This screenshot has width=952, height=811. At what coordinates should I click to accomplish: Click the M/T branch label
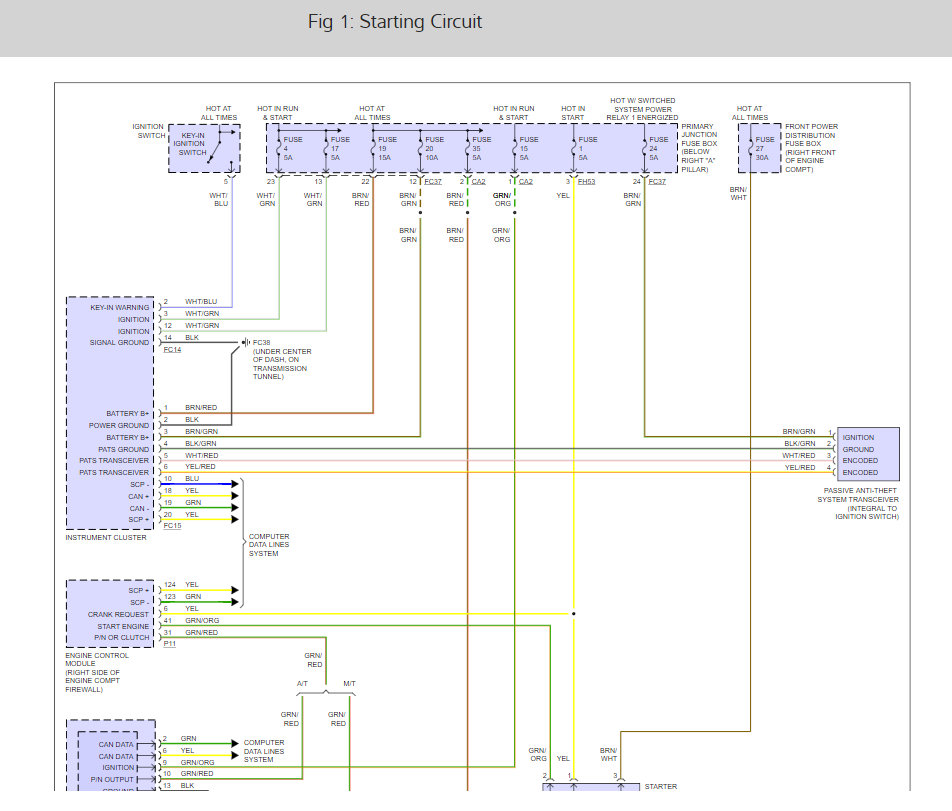click(x=349, y=684)
